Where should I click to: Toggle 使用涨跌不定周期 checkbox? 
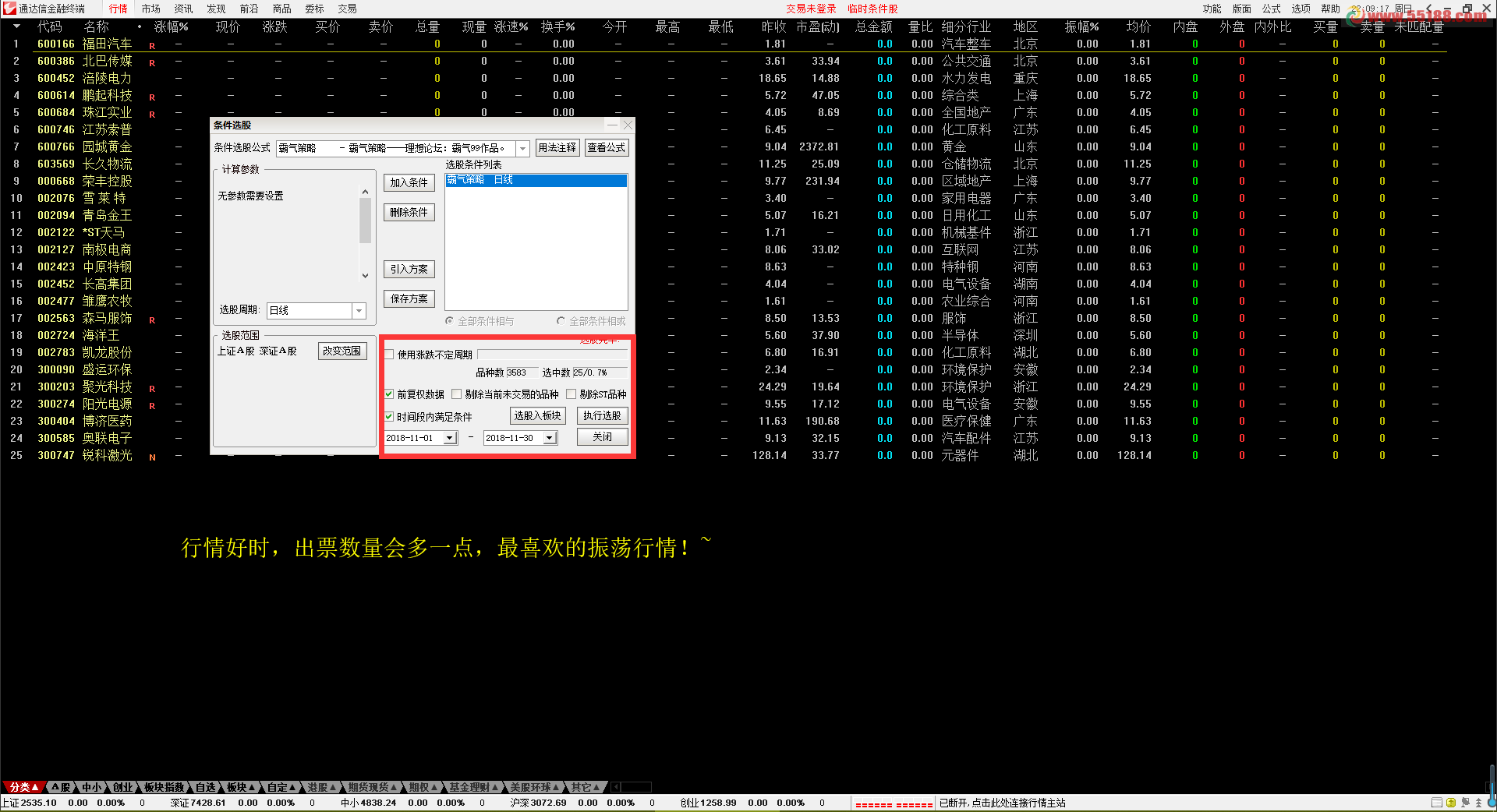pos(390,355)
